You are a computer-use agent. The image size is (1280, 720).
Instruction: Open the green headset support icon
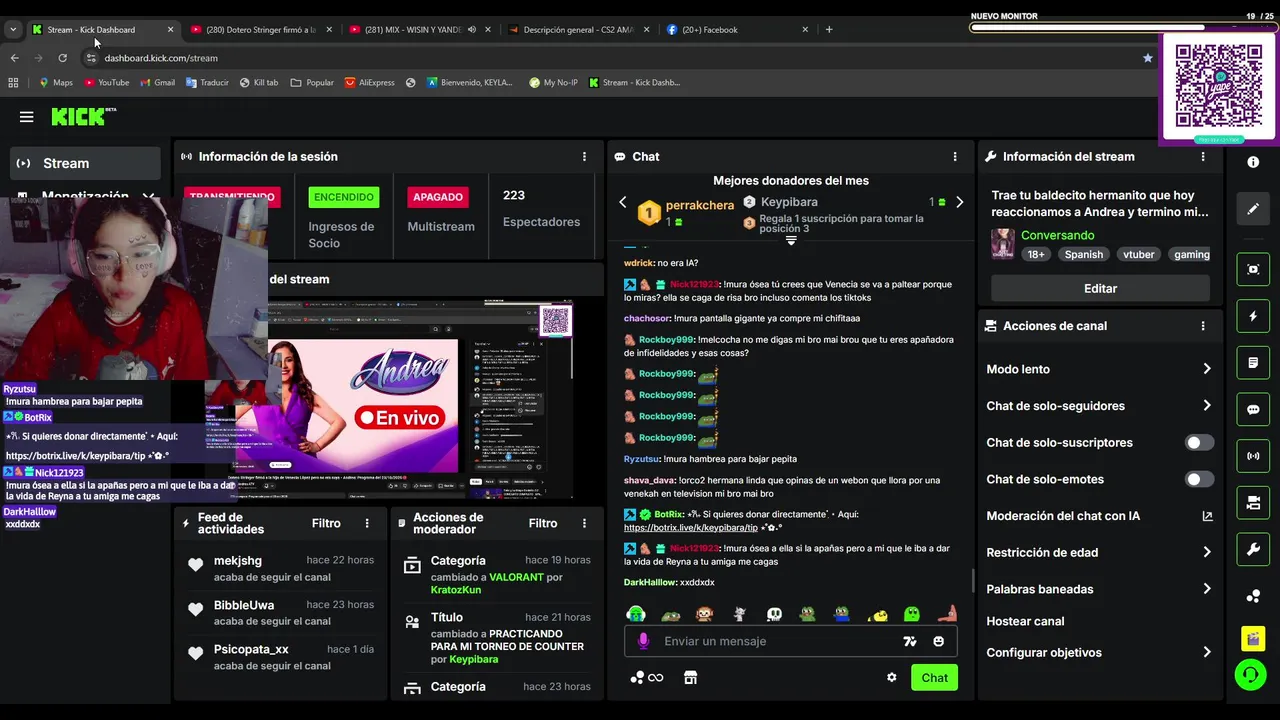(x=1250, y=675)
